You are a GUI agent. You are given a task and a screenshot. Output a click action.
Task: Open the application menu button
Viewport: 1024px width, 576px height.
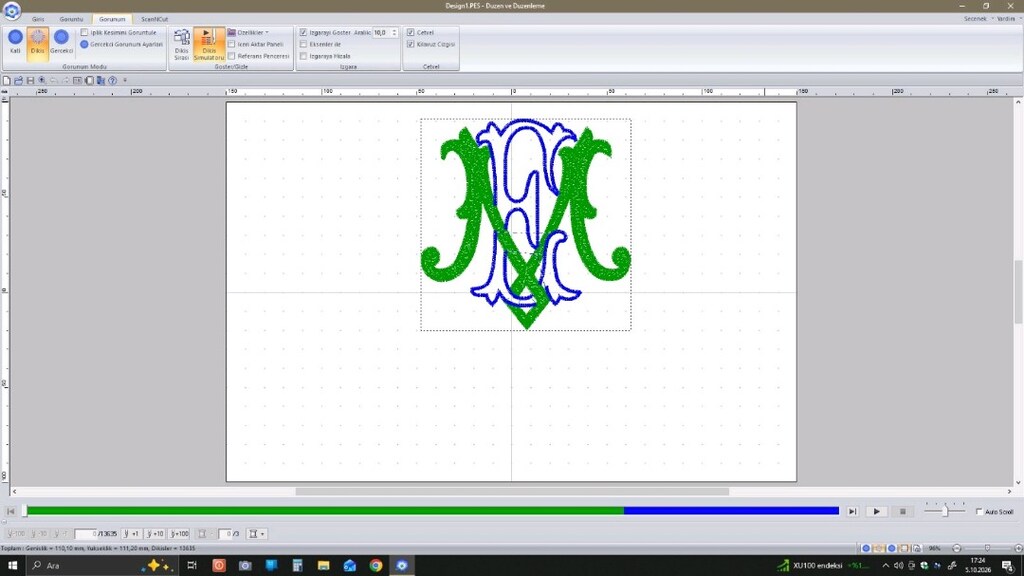coord(12,10)
